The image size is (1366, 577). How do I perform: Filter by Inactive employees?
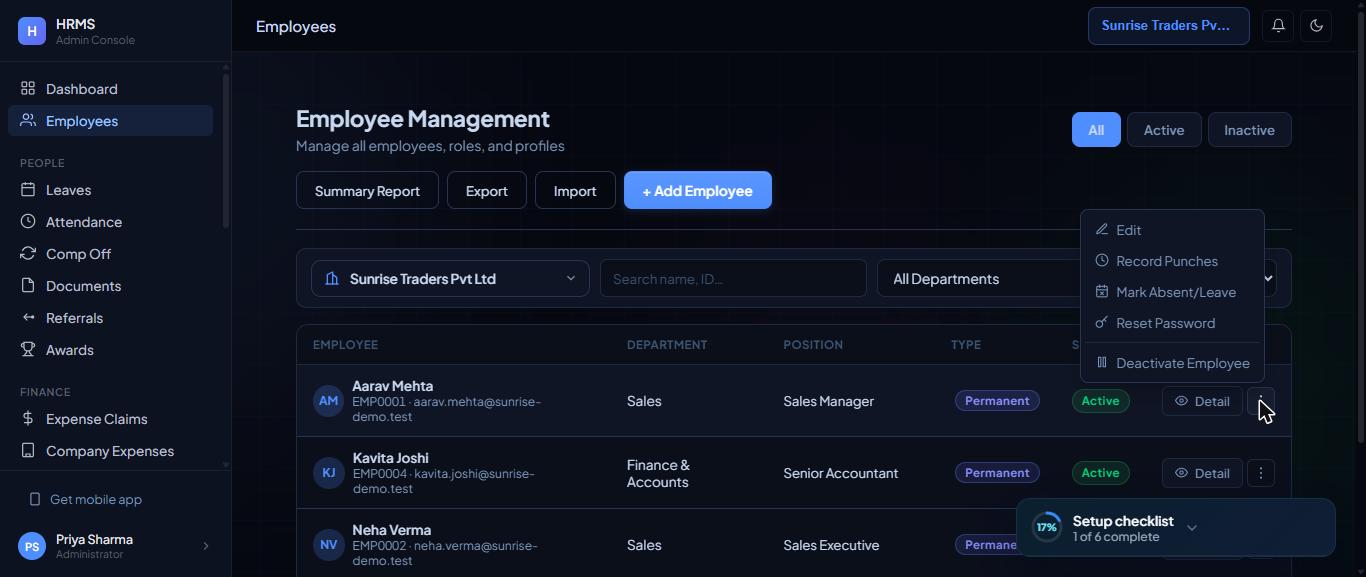(1249, 130)
